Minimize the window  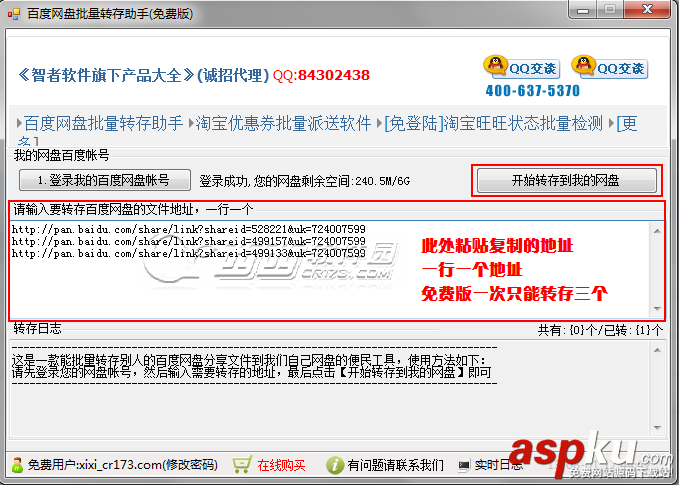point(583,10)
